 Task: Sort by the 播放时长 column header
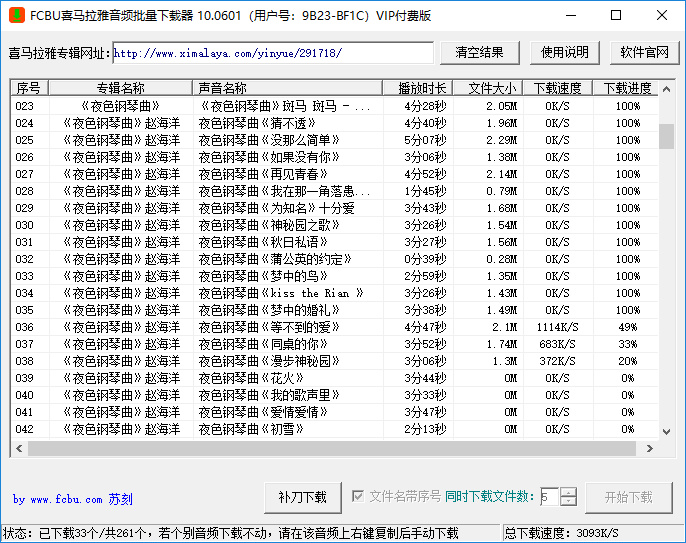click(x=418, y=88)
